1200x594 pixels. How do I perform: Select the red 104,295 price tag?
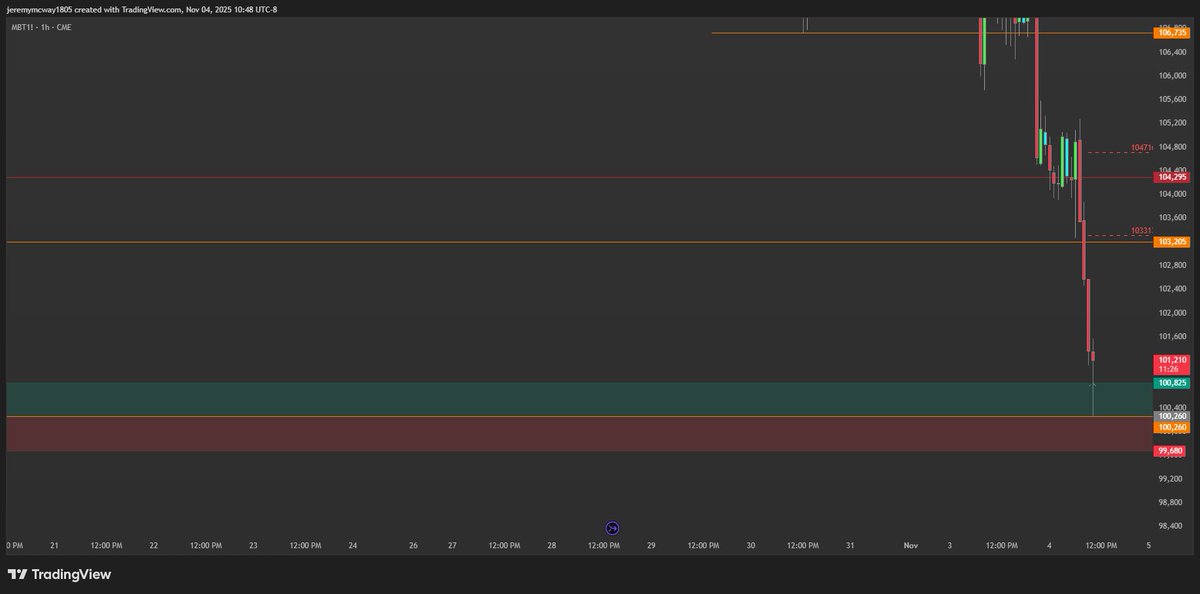pyautogui.click(x=1171, y=177)
